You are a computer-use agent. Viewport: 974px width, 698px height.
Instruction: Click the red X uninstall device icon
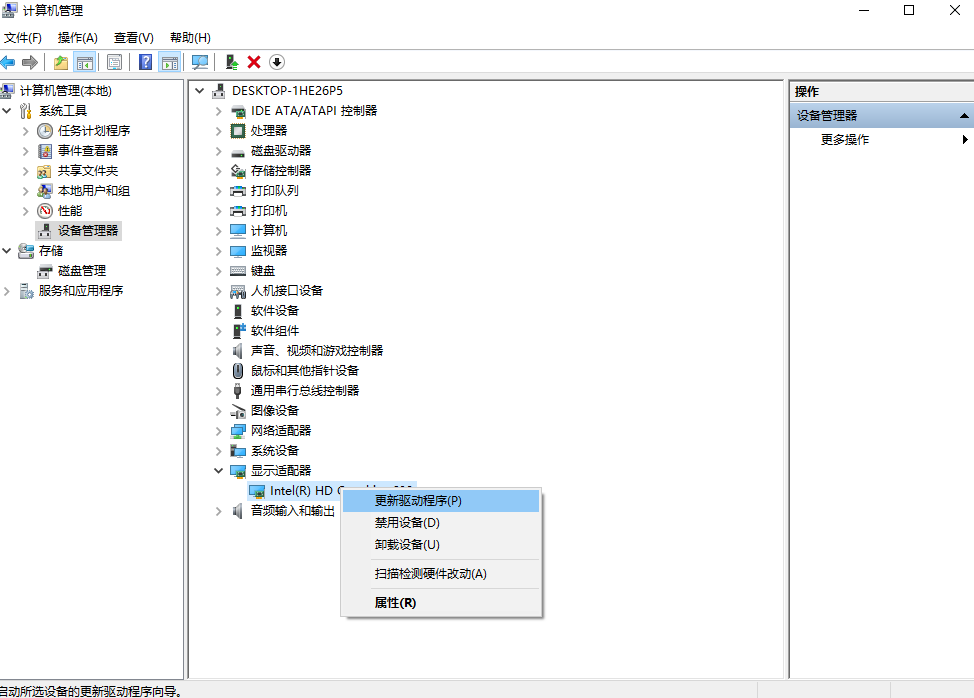point(254,62)
